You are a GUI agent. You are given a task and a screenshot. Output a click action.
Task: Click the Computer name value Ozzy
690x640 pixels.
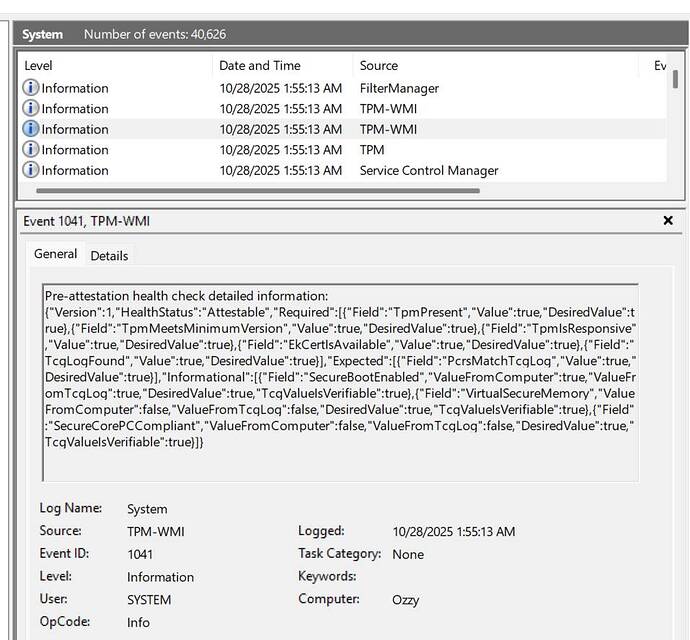click(x=405, y=600)
